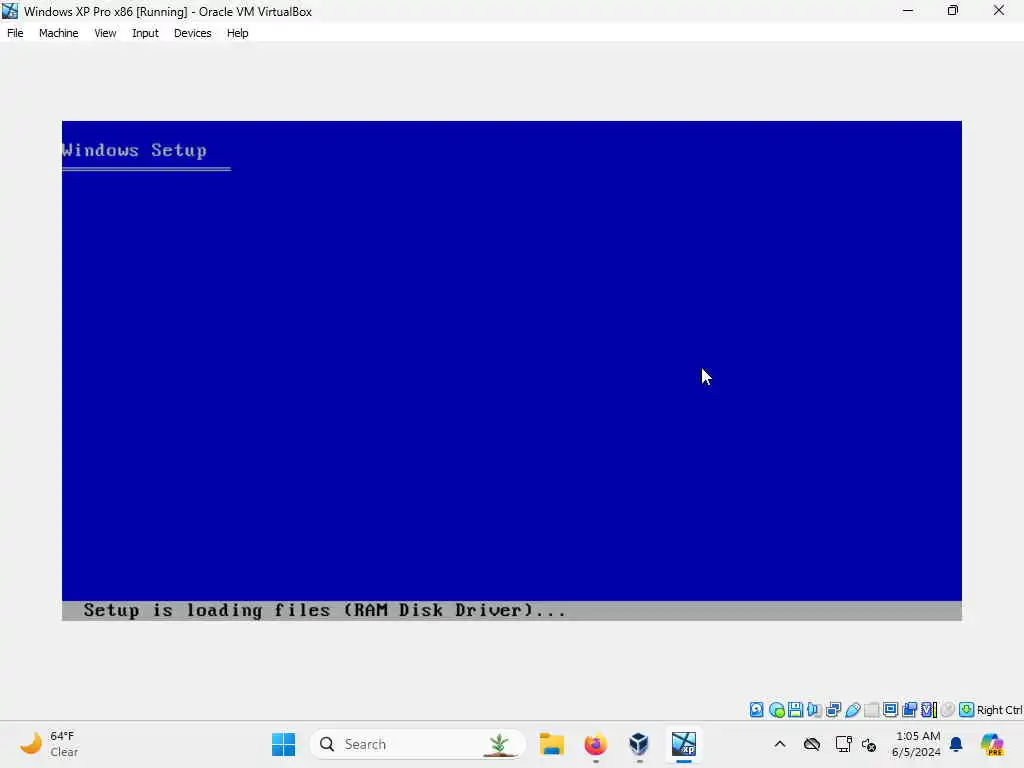Click the audio indicator in VirtualBox status bar
Viewport: 1024px width, 768px height.
pyautogui.click(x=814, y=710)
